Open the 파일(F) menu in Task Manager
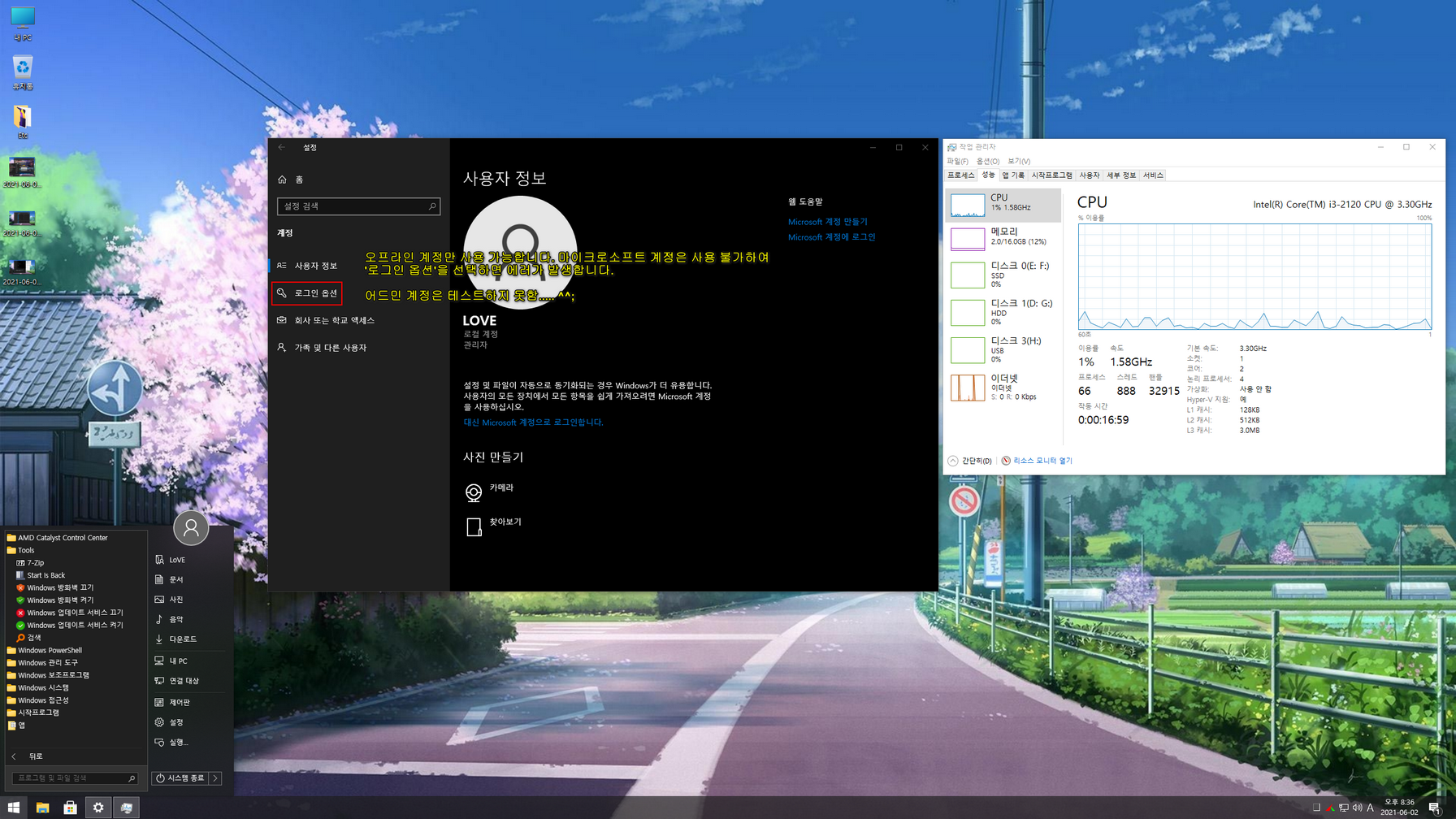Viewport: 1456px width, 819px height. [x=957, y=161]
